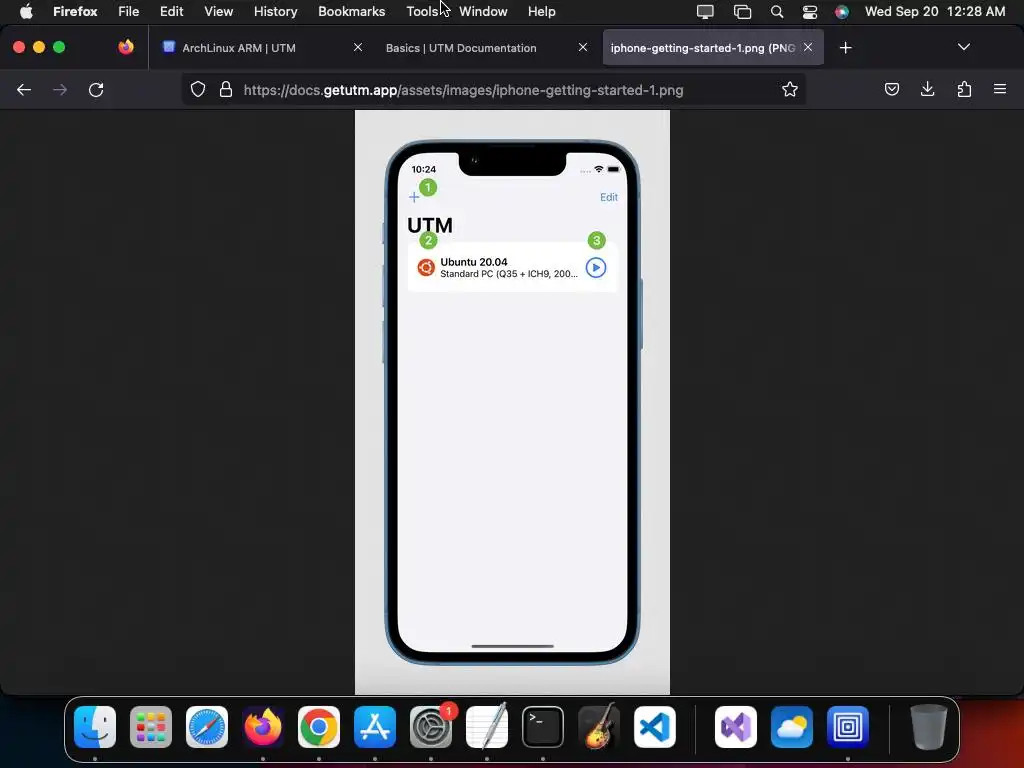Screen dimensions: 1024x768
Task: Launch Safari from the dock
Action: (x=207, y=727)
